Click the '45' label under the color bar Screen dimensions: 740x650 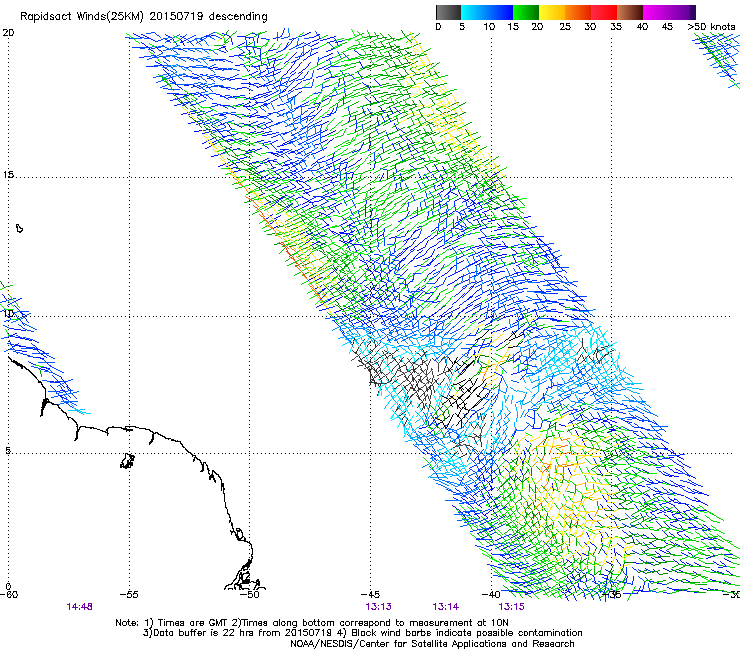tap(667, 27)
